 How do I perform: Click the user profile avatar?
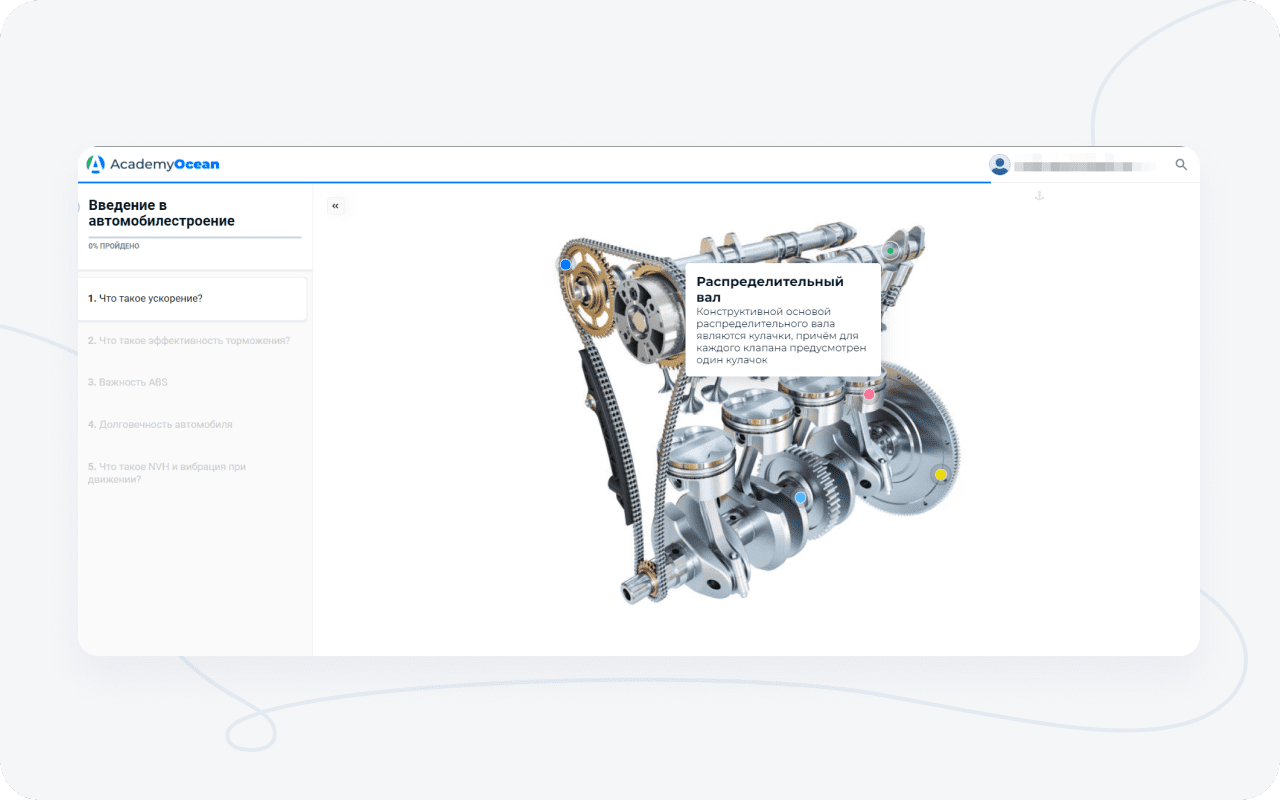click(x=999, y=165)
